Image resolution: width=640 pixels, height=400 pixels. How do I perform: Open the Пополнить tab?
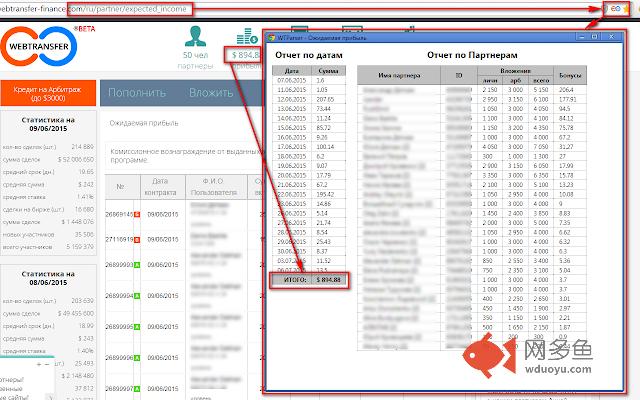(137, 93)
